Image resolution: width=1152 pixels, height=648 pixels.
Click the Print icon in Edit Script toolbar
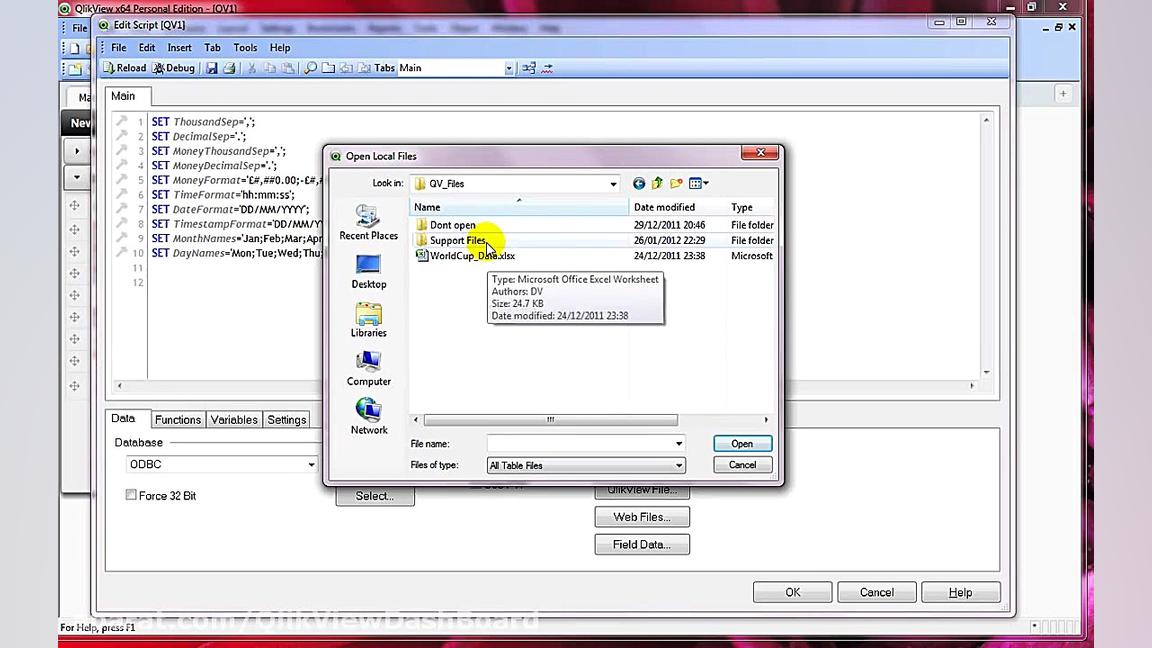(x=229, y=68)
